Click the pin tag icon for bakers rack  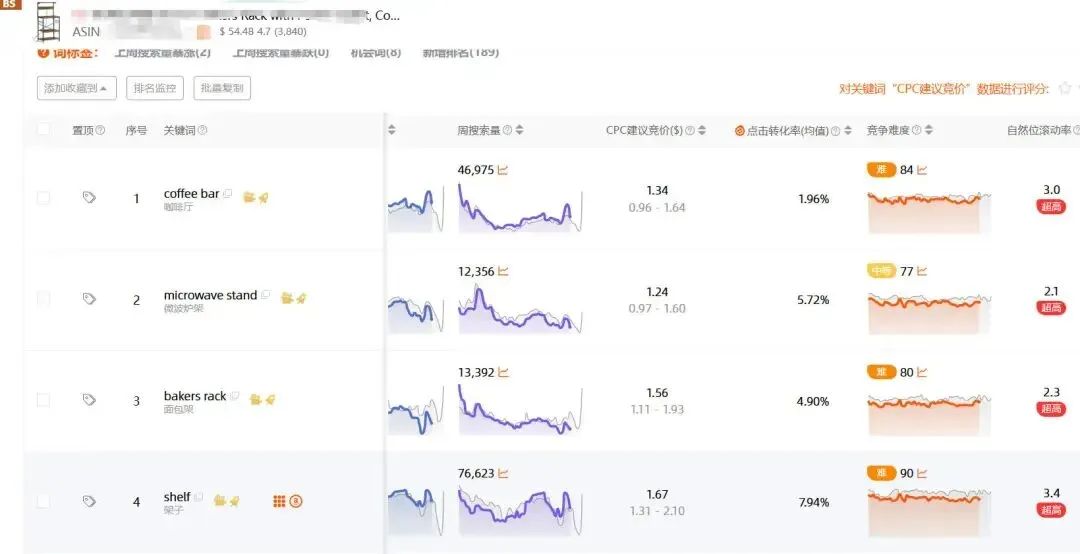[x=89, y=400]
